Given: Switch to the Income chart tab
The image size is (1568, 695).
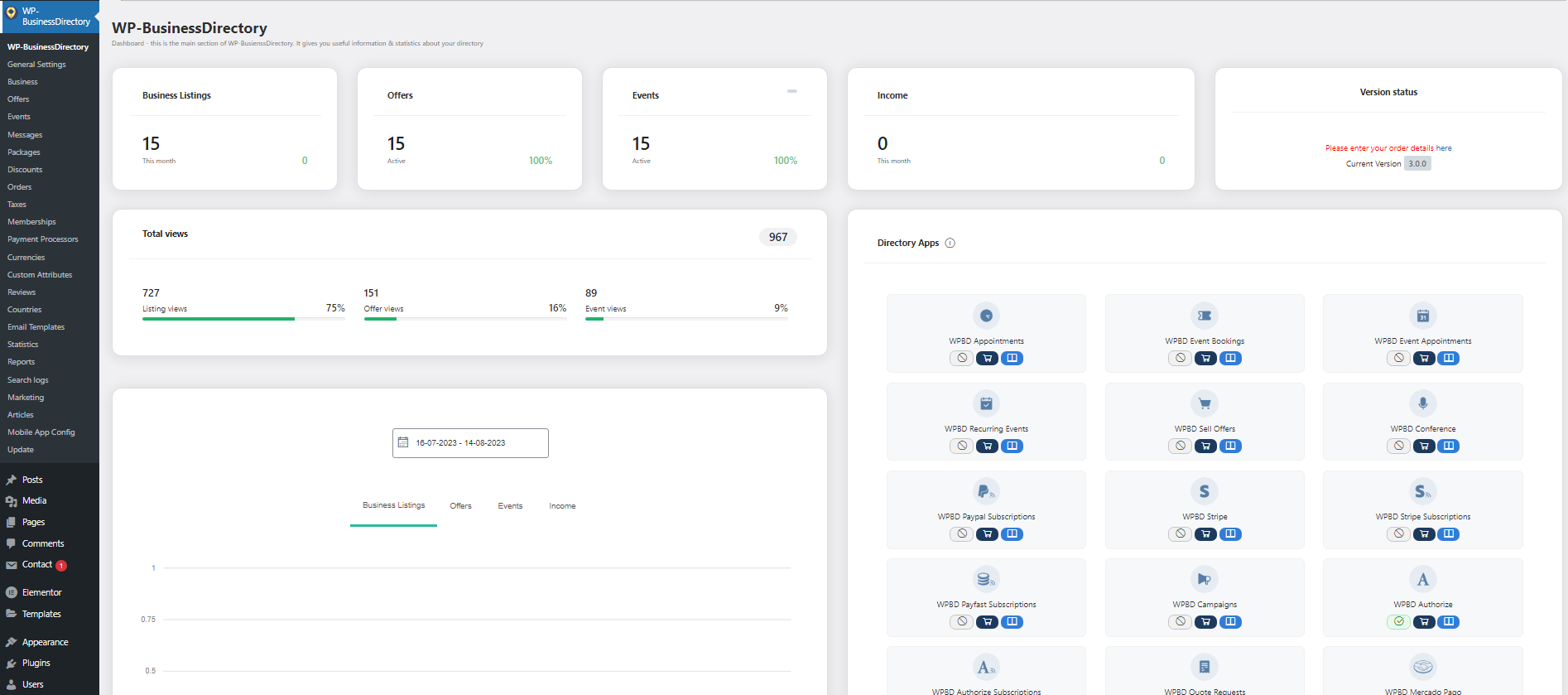Looking at the screenshot, I should (x=562, y=506).
